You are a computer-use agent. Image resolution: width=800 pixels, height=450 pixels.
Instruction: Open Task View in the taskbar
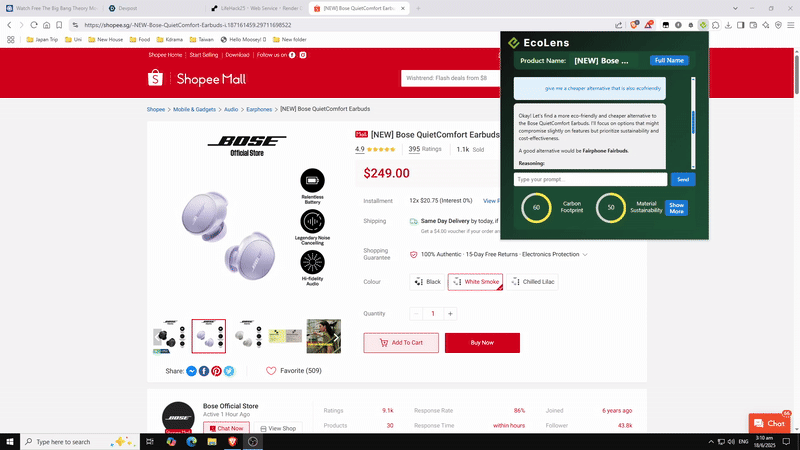point(150,442)
